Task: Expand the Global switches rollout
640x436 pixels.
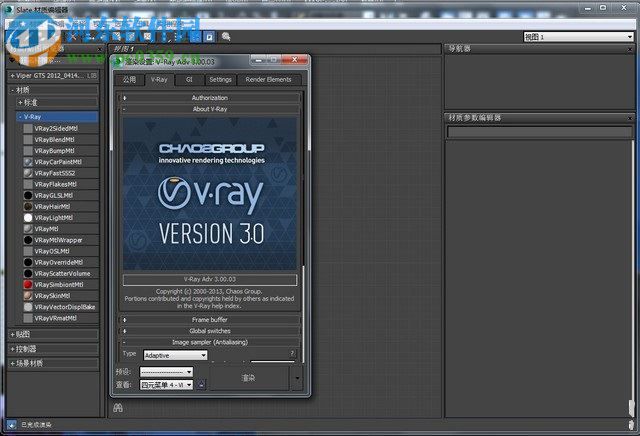Action: (x=210, y=331)
